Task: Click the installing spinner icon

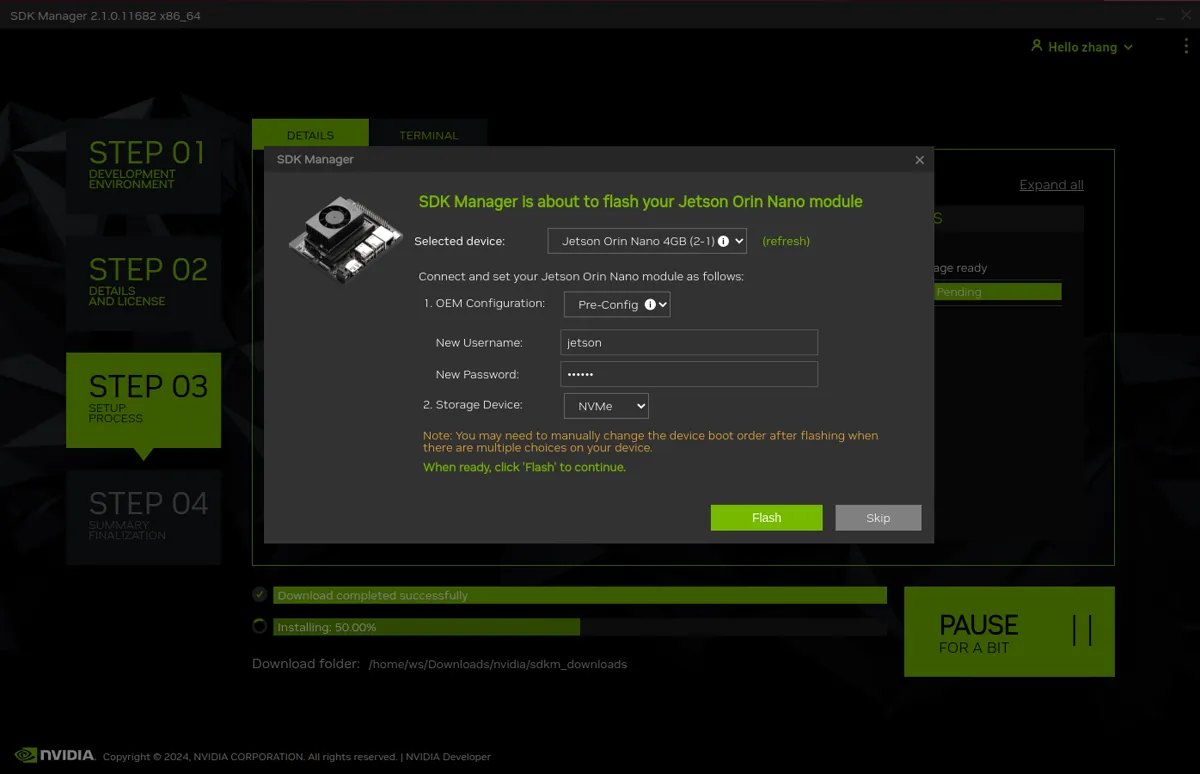Action: pyautogui.click(x=260, y=627)
